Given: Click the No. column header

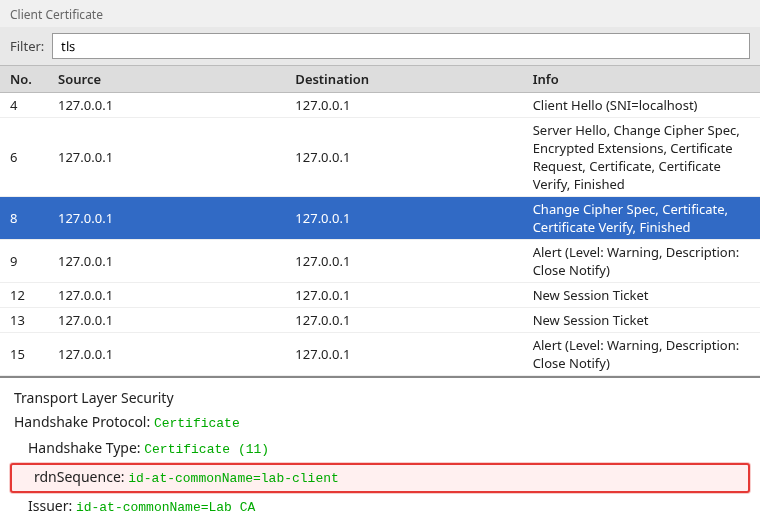Looking at the screenshot, I should (21, 80).
